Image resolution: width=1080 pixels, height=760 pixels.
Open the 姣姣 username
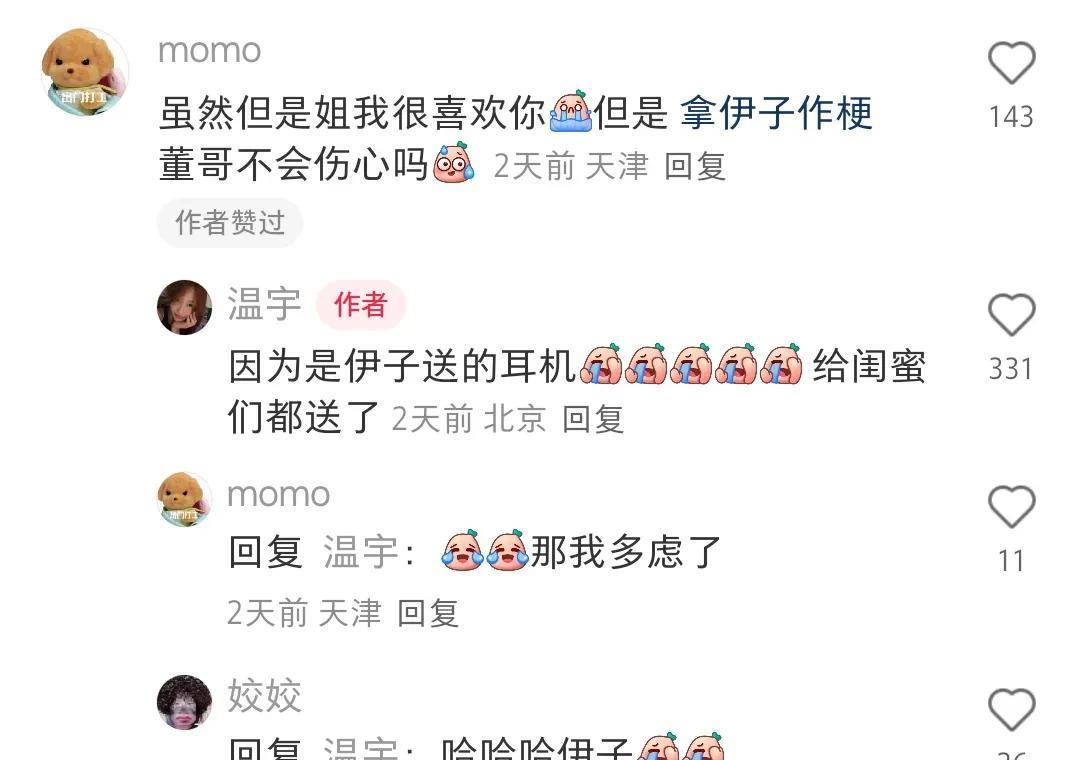264,695
